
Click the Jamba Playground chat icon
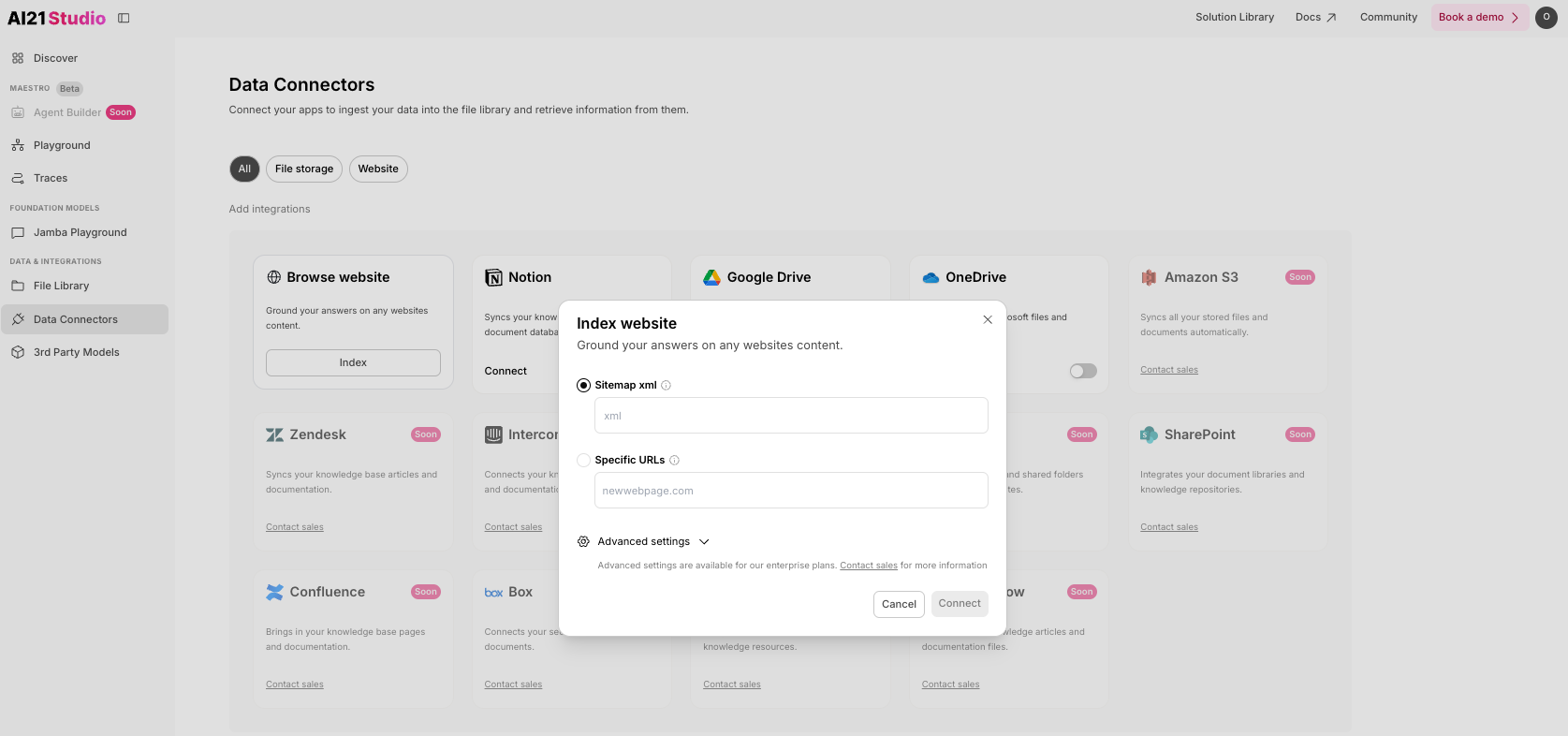tap(18, 232)
